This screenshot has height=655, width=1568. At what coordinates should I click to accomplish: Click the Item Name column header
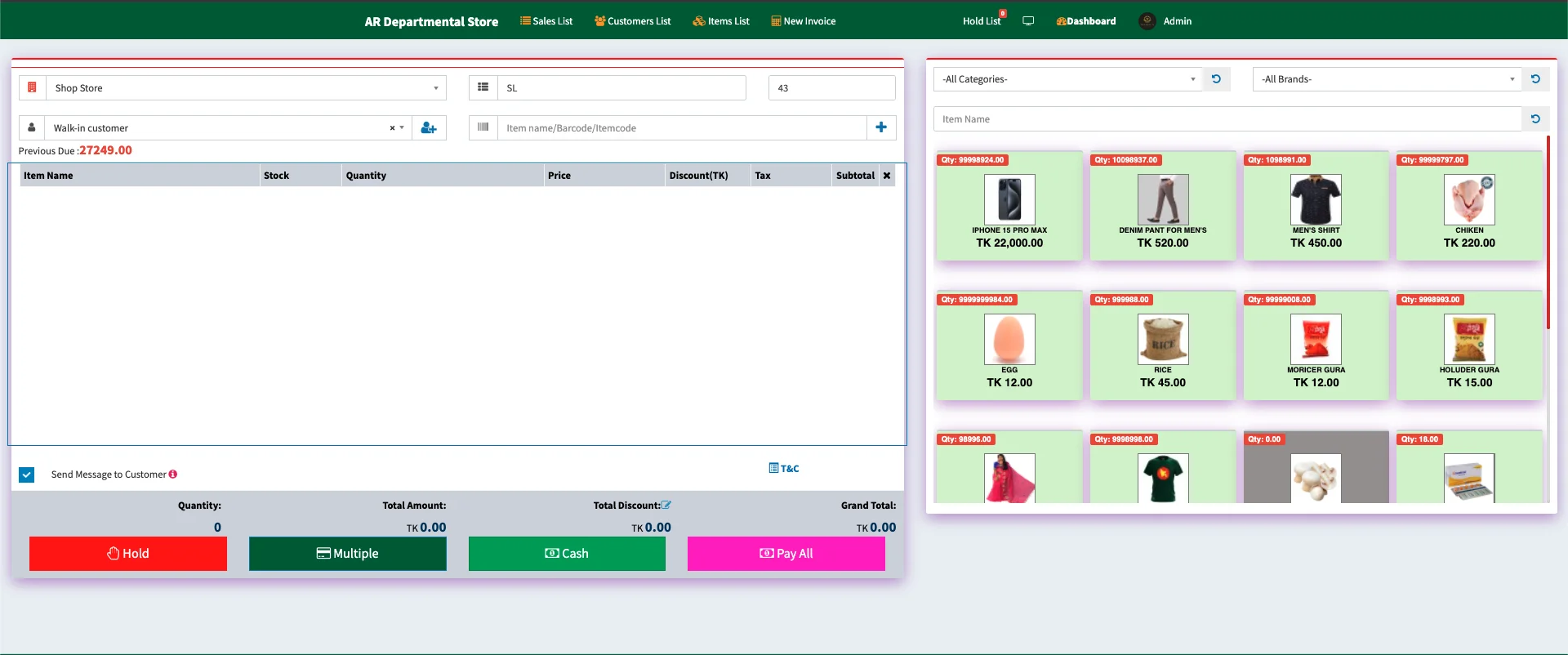coord(139,176)
